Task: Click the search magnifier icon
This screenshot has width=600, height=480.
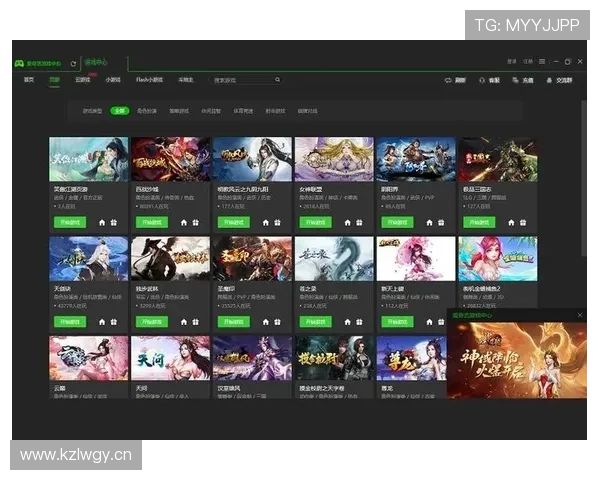Action: pos(277,80)
